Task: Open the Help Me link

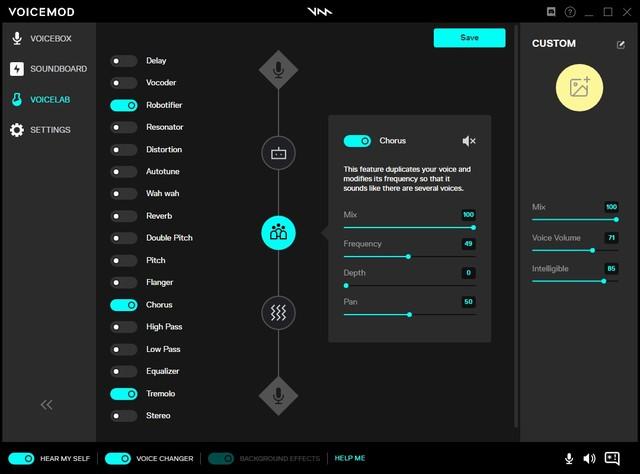Action: [x=349, y=458]
